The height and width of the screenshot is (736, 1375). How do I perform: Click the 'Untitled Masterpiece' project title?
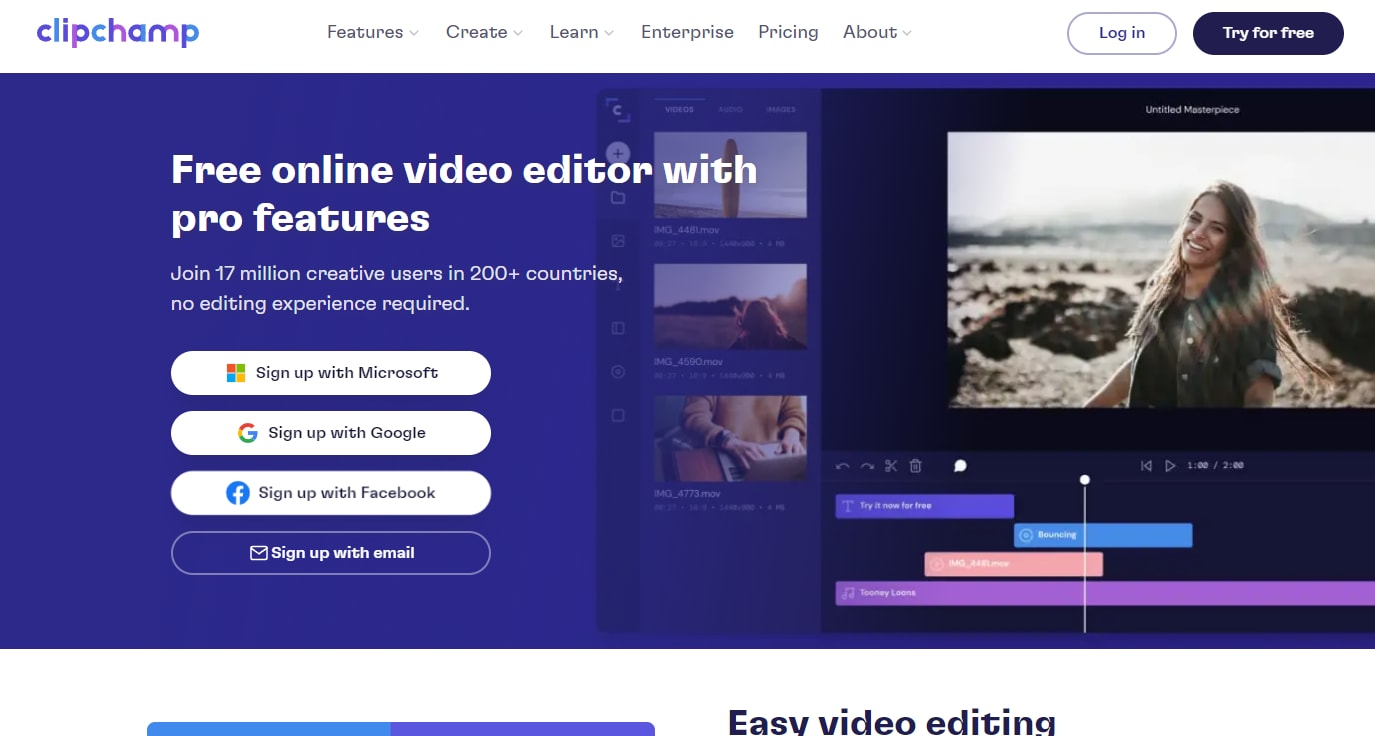1192,110
